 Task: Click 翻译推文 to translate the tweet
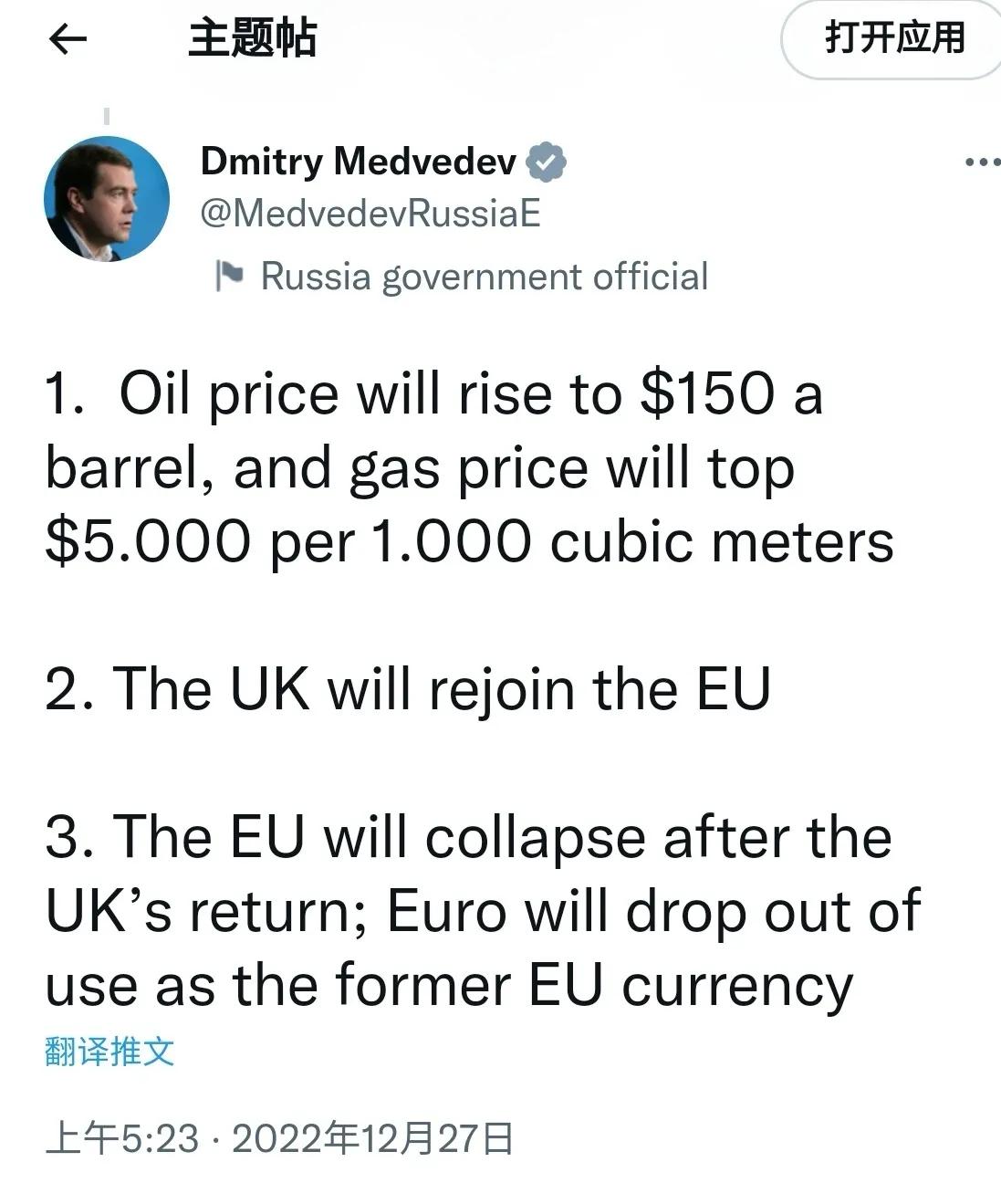(x=109, y=1052)
